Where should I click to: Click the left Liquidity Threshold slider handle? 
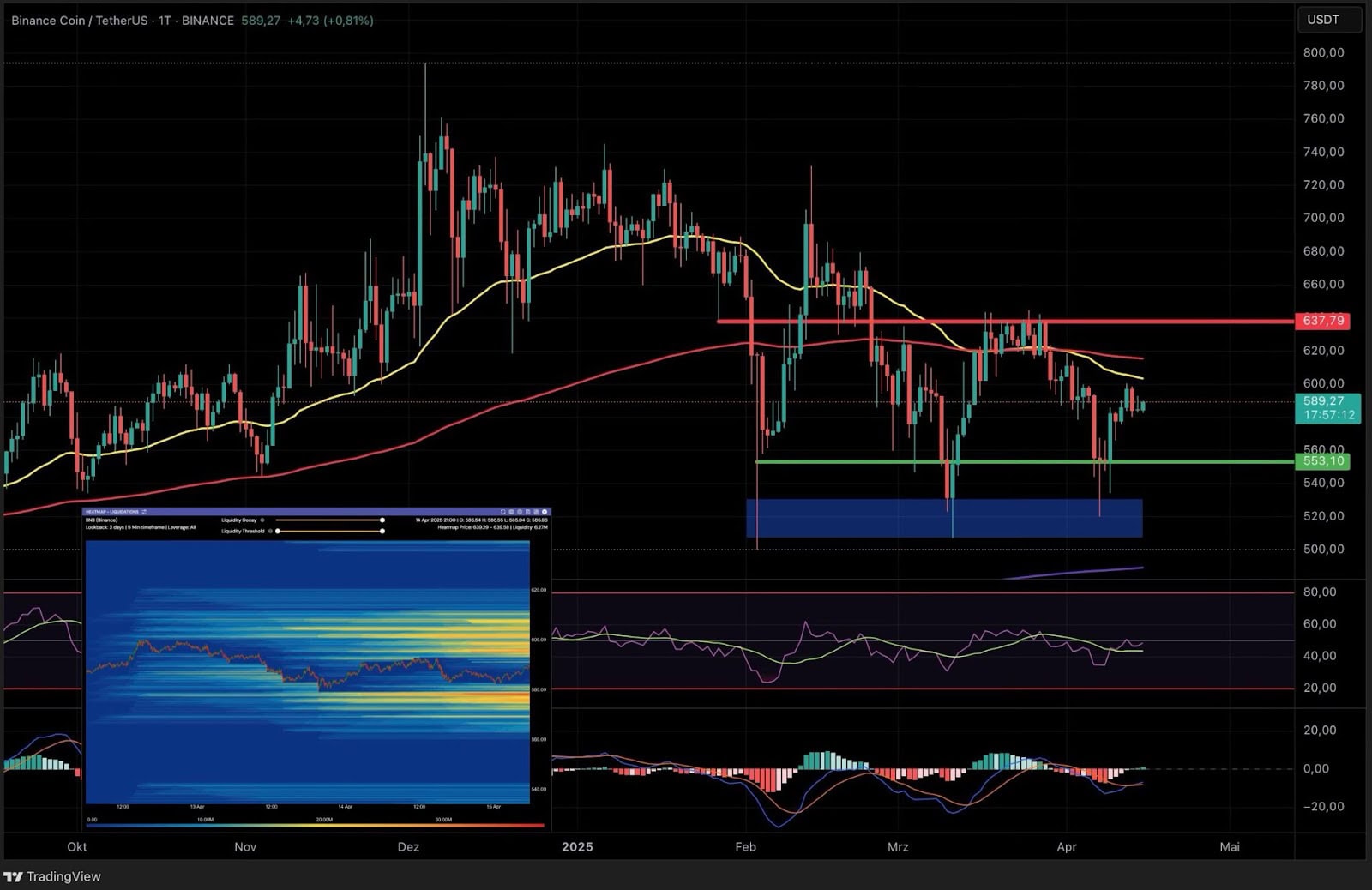[277, 531]
